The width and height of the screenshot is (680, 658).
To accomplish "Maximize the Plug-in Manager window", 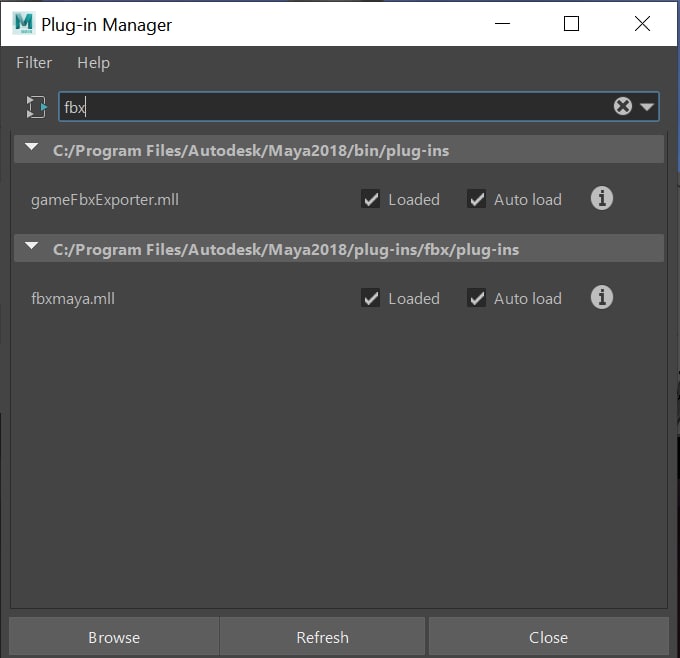I will pos(571,23).
